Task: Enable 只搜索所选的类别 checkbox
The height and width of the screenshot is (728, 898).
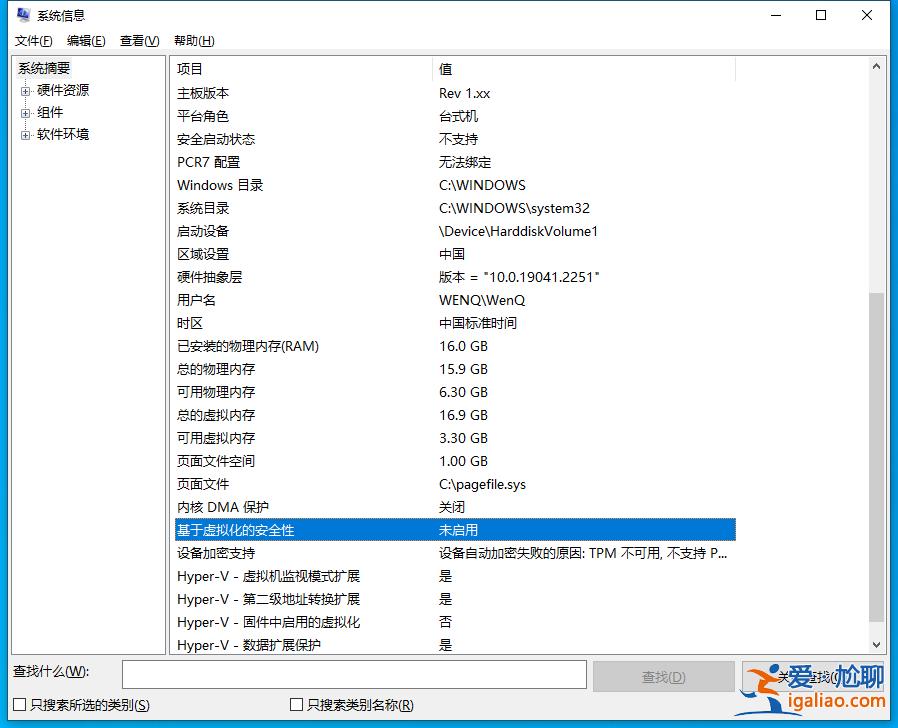Action: tap(17, 705)
